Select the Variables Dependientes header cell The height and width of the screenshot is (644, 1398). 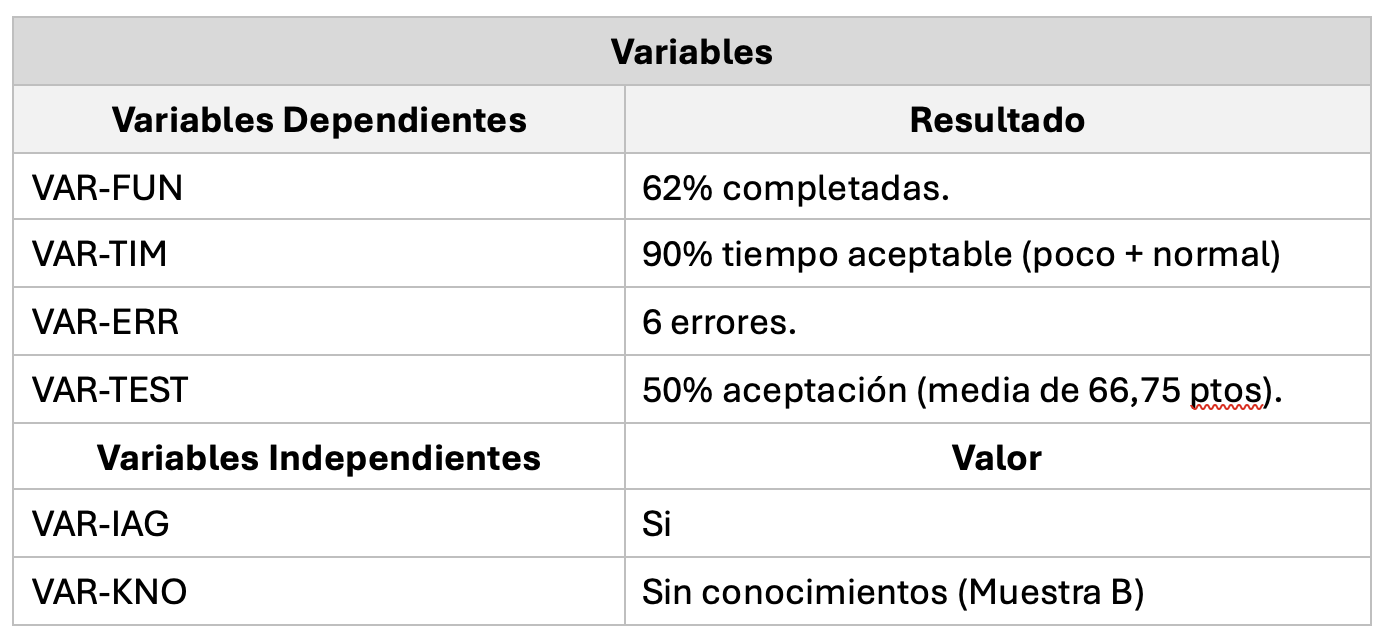click(x=319, y=120)
